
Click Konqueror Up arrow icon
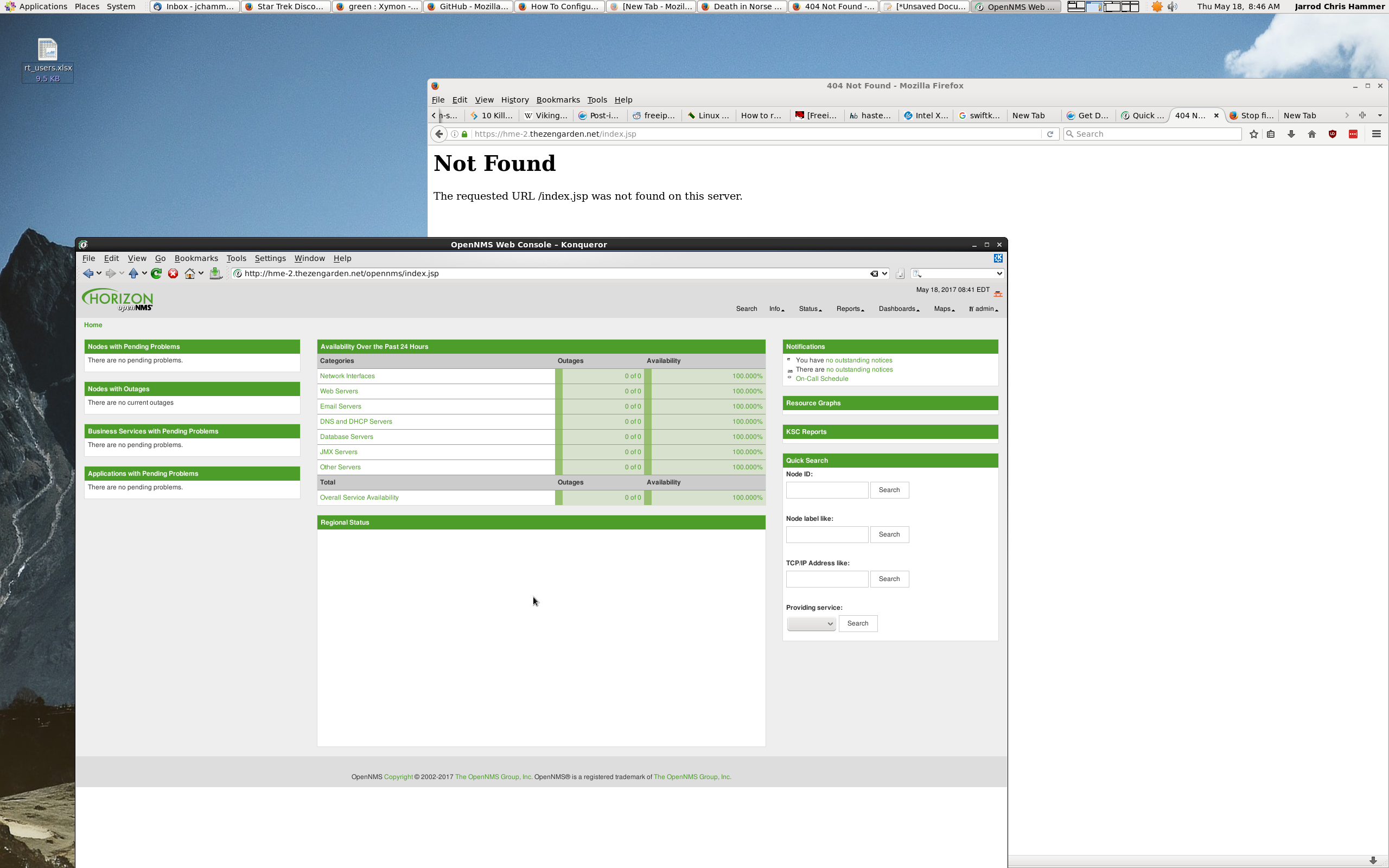pyautogui.click(x=133, y=273)
